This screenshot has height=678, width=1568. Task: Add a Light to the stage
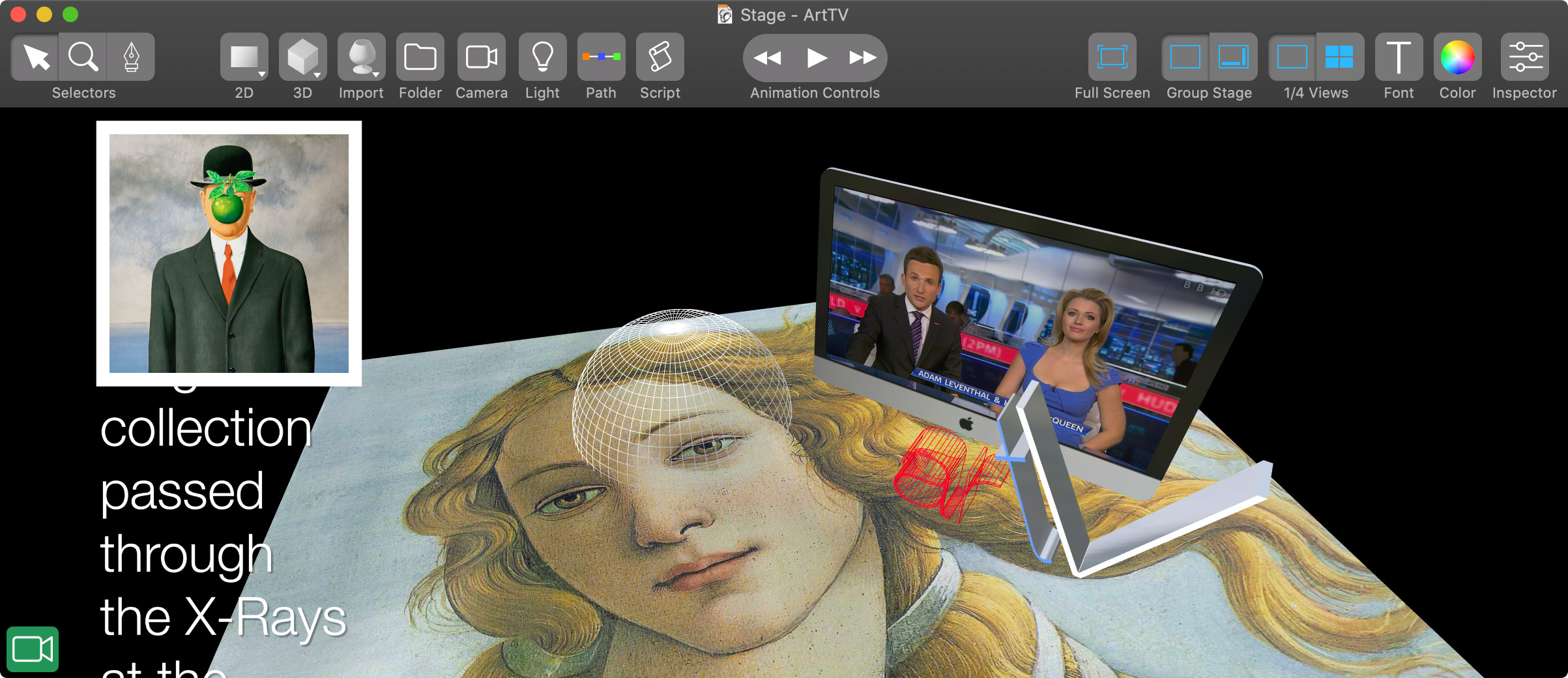pyautogui.click(x=543, y=57)
